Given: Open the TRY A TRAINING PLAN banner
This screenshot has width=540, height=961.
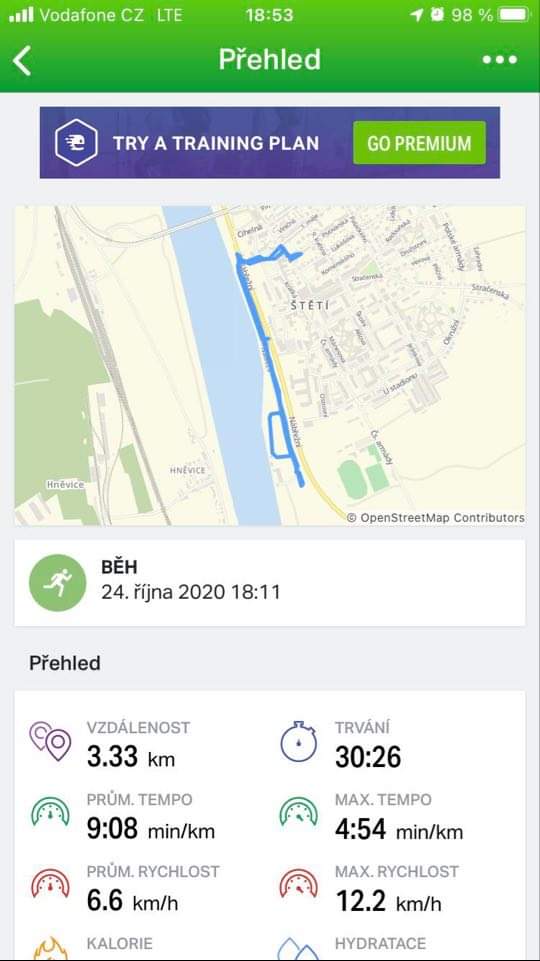Looking at the screenshot, I should tap(270, 143).
